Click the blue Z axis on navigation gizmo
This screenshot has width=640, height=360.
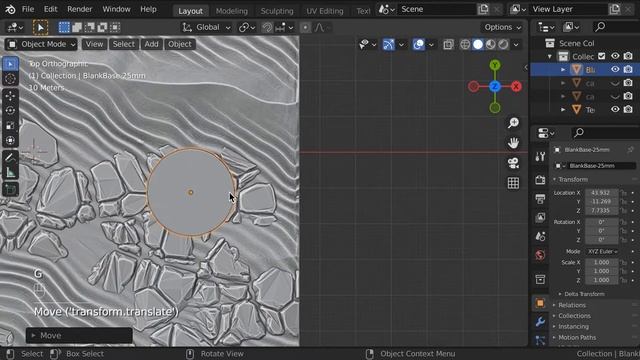pyautogui.click(x=495, y=87)
